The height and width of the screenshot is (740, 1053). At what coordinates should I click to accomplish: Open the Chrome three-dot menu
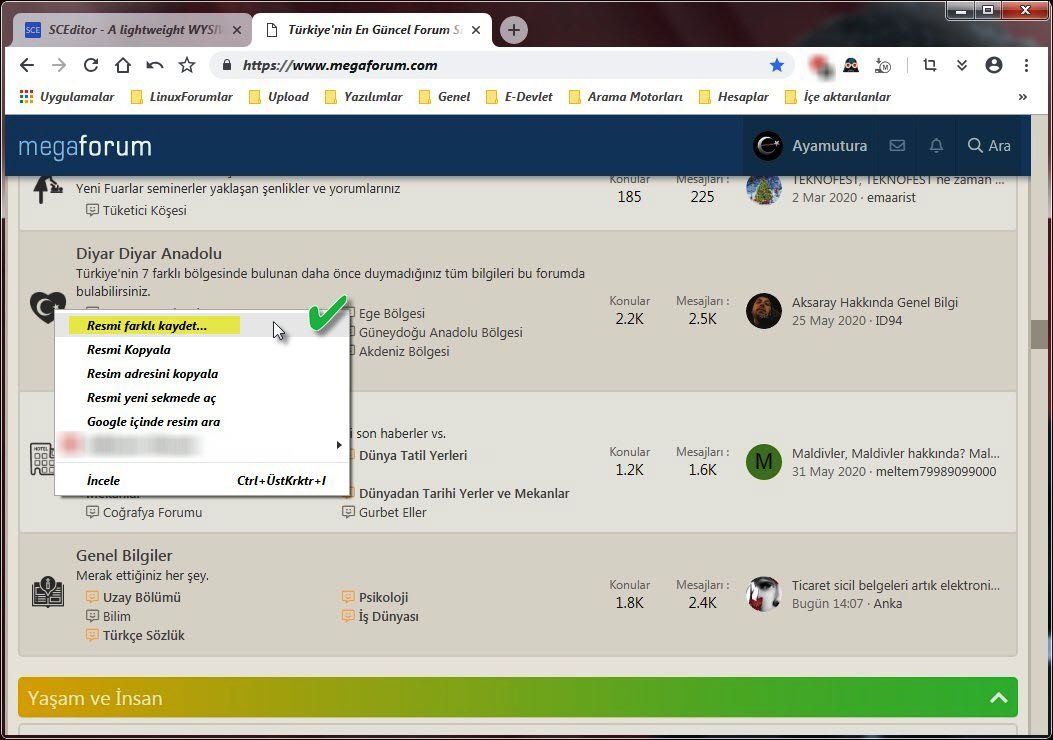coord(1026,65)
